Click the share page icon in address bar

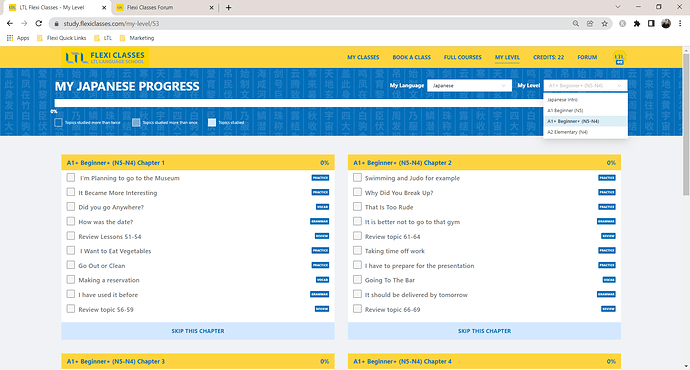pos(590,23)
